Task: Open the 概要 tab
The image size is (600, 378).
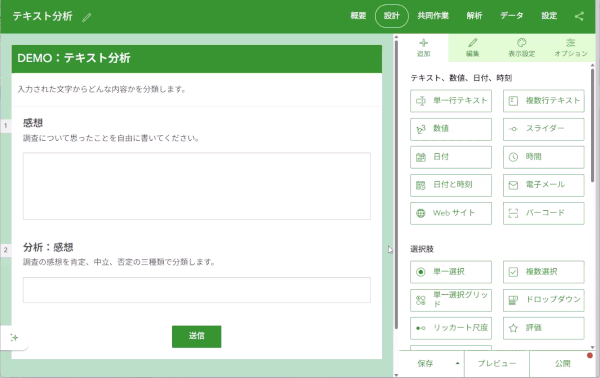Action: coord(358,16)
